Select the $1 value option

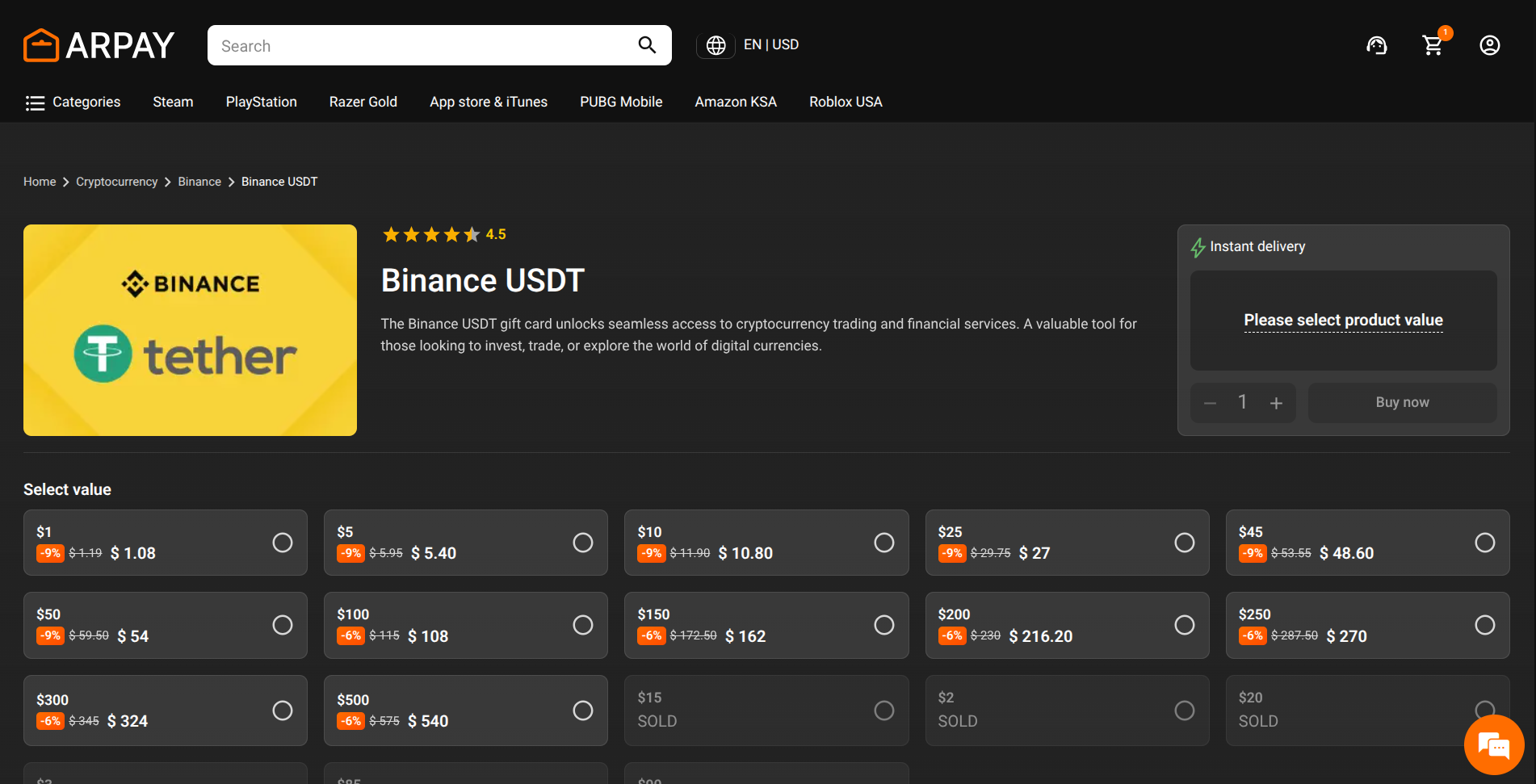(166, 543)
